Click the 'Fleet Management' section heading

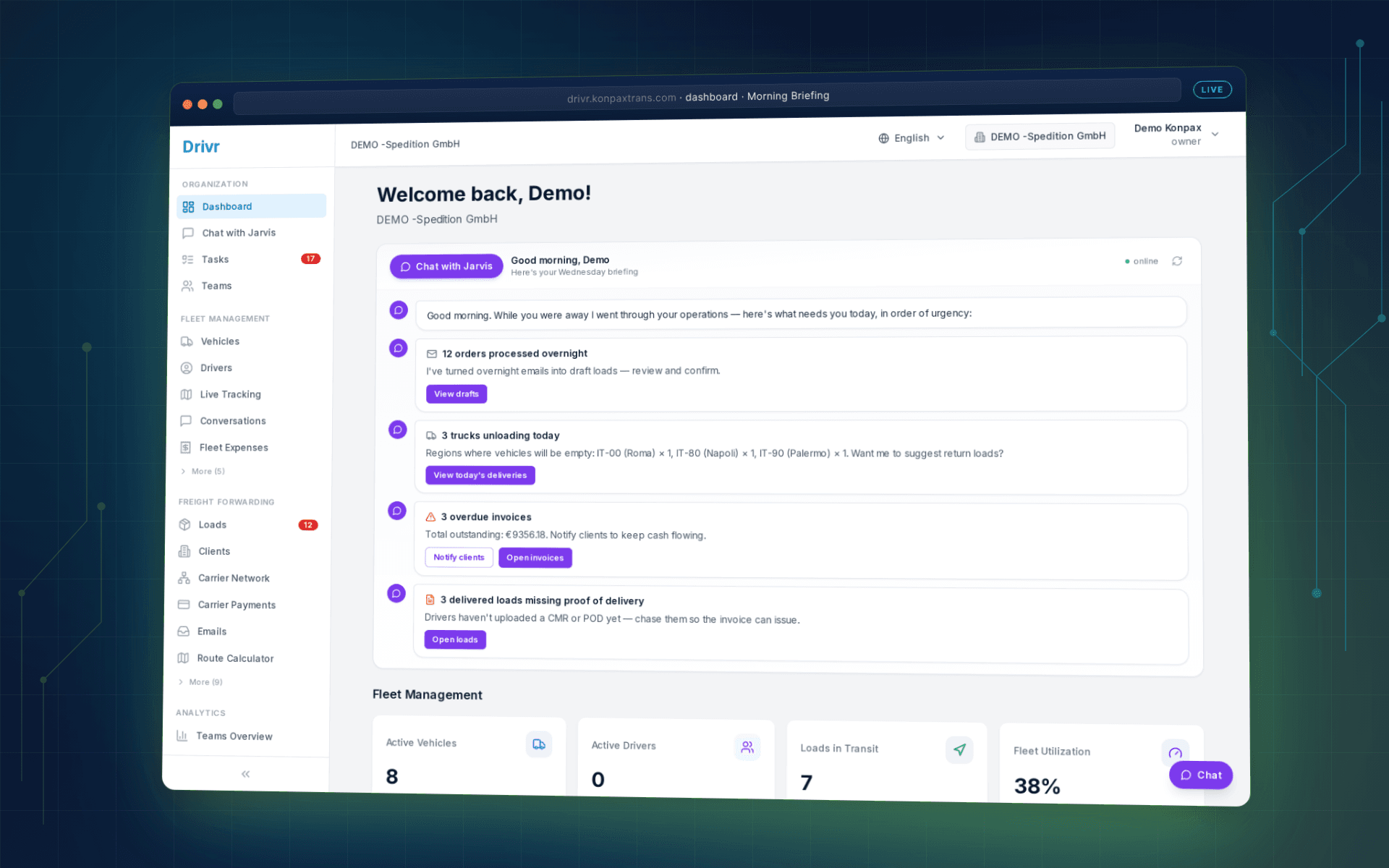[428, 694]
